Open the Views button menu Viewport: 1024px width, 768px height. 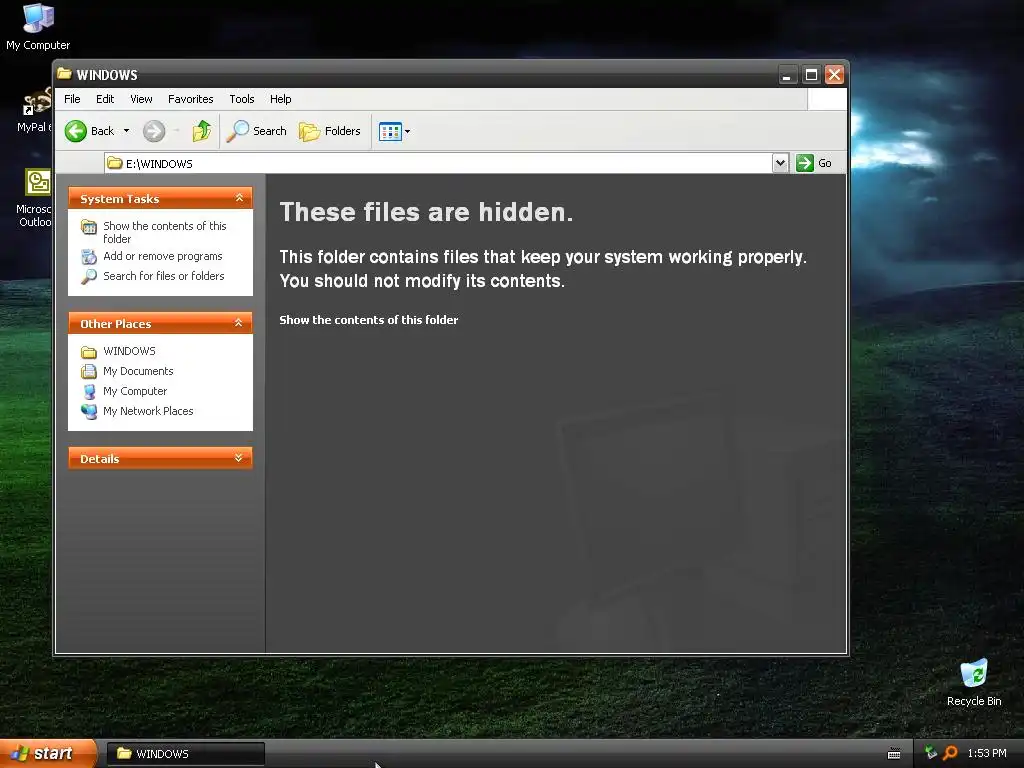click(394, 131)
